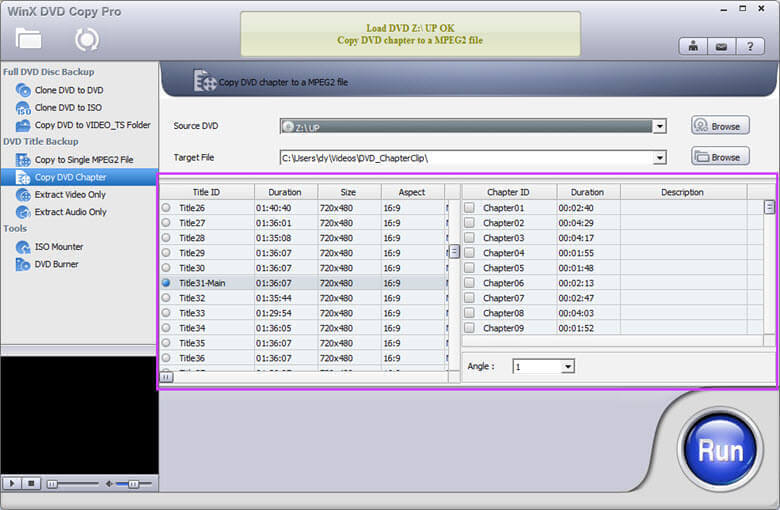
Task: Click Browse button for Source DVD
Action: click(720, 126)
